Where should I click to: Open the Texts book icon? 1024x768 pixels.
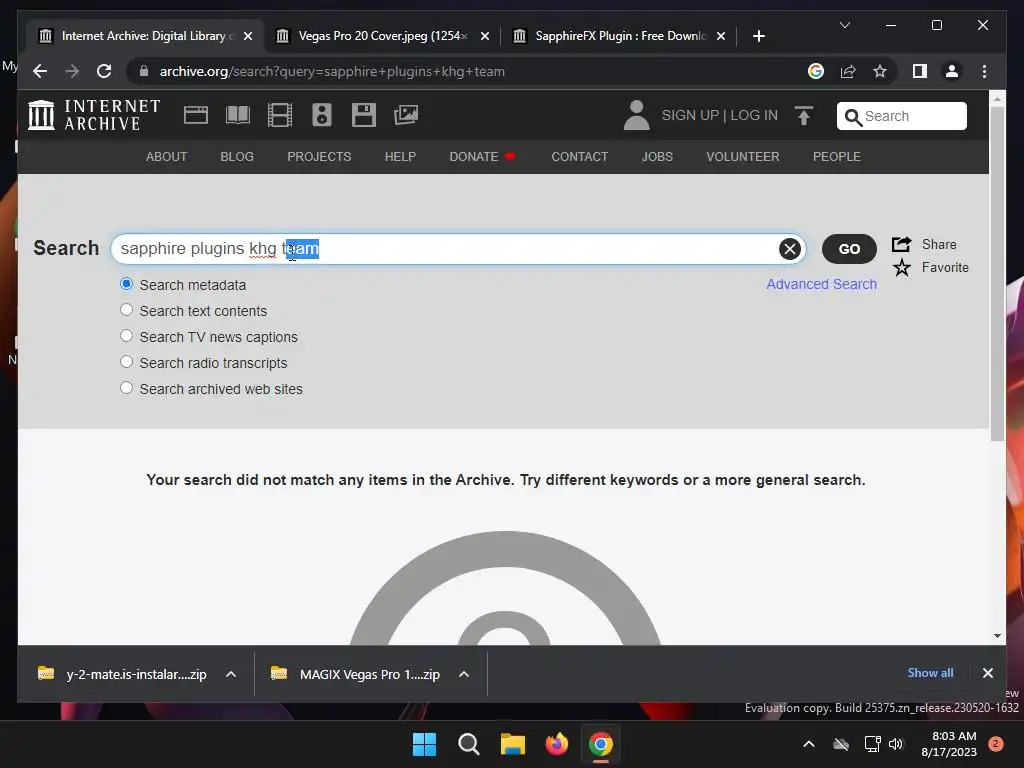(238, 115)
